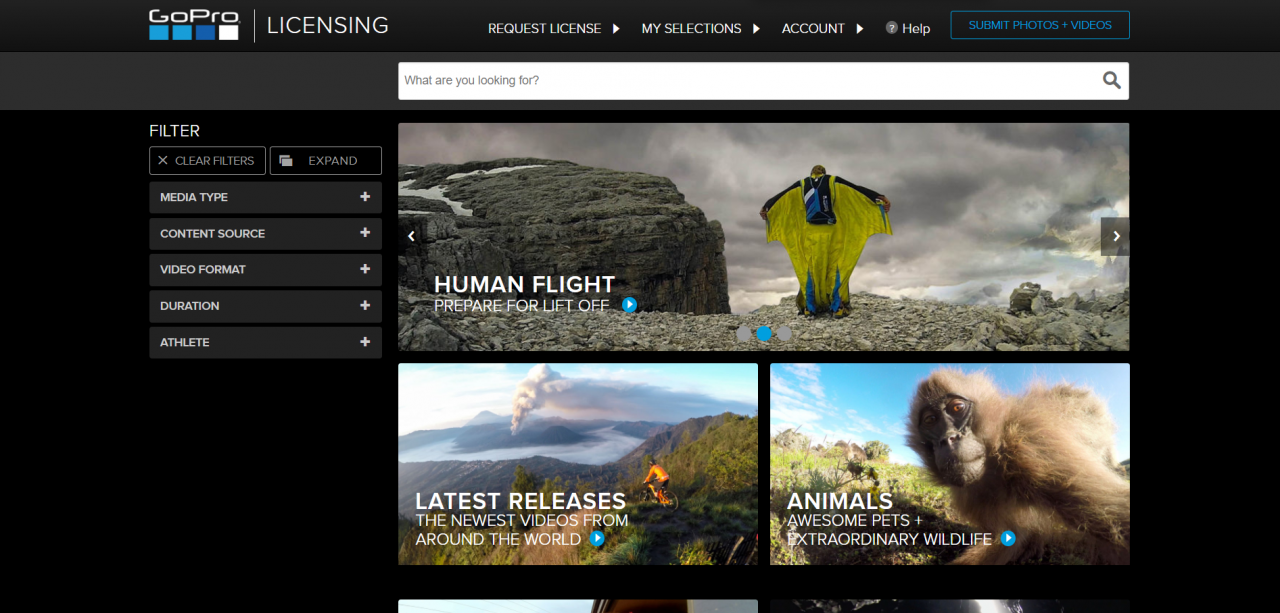Click play icon on Latest Releases tile
This screenshot has height=613, width=1280.
(x=597, y=539)
